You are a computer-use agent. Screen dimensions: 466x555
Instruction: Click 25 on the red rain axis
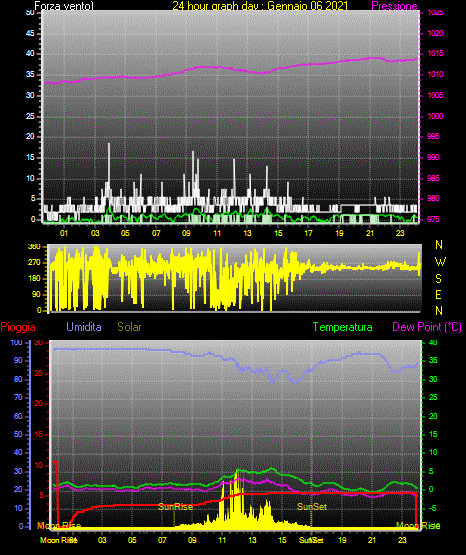tap(39, 373)
